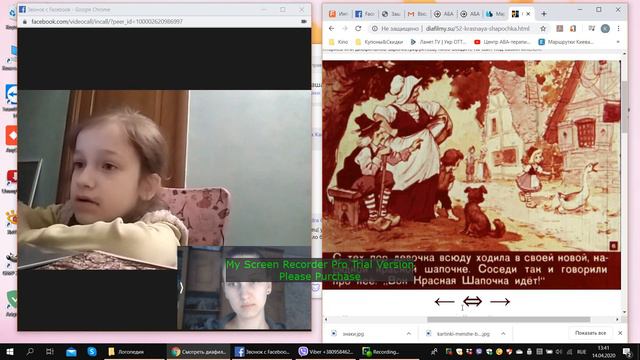The width and height of the screenshot is (640, 360).
Task: Open the 'kartinki-menshe-b...jpg' downloaded file
Action: 462,333
